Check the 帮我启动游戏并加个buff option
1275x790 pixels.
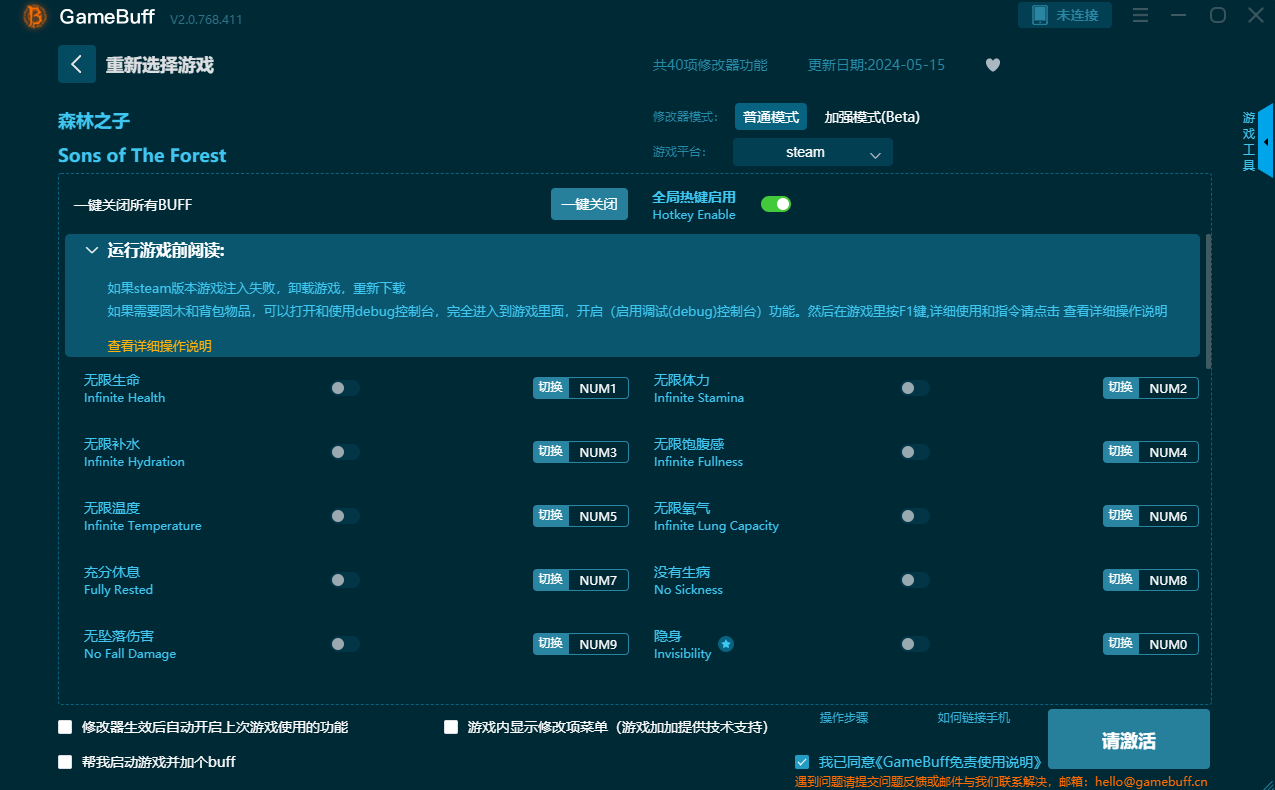point(63,761)
